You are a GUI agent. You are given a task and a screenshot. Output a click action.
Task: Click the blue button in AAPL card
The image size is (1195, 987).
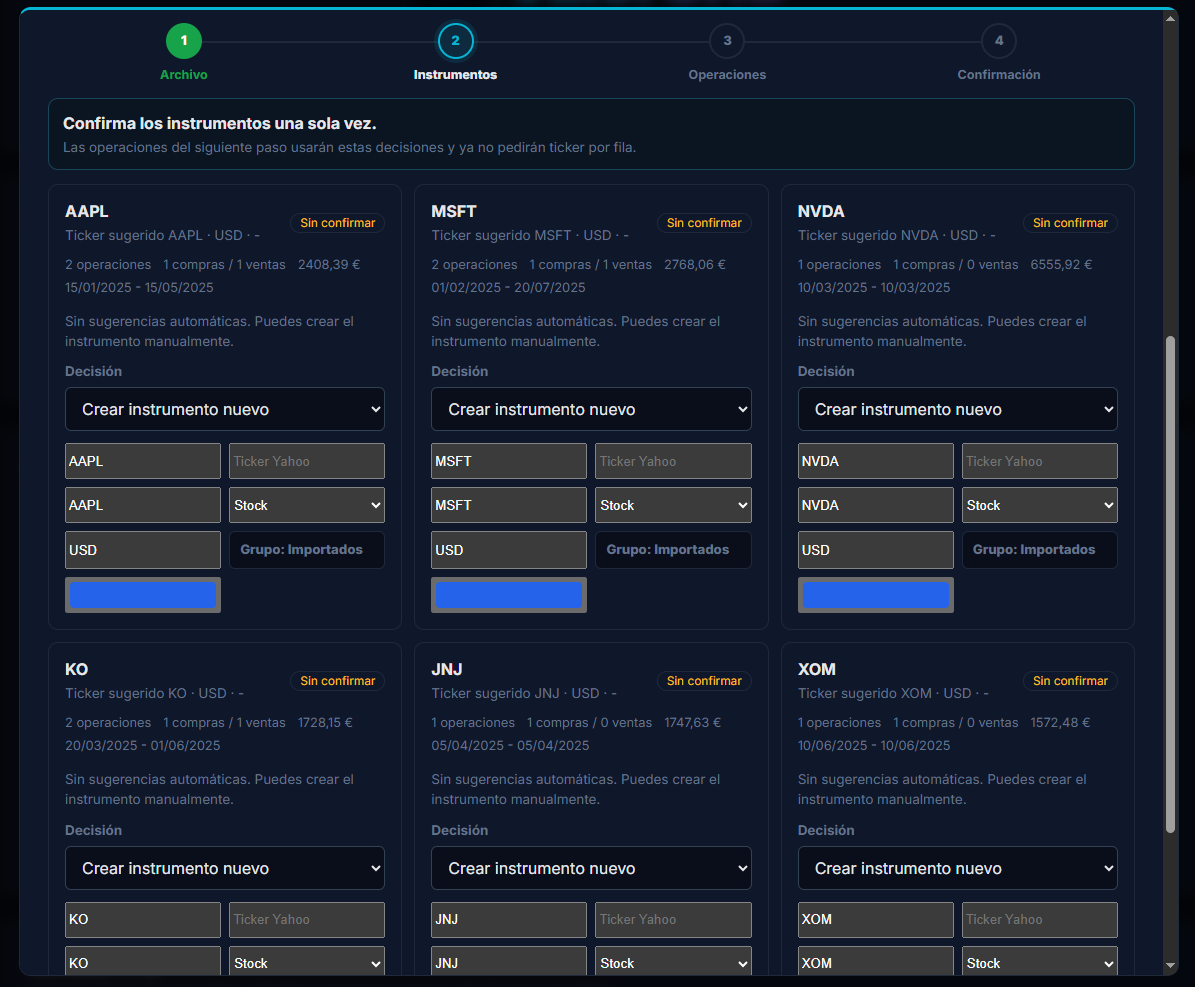143,595
